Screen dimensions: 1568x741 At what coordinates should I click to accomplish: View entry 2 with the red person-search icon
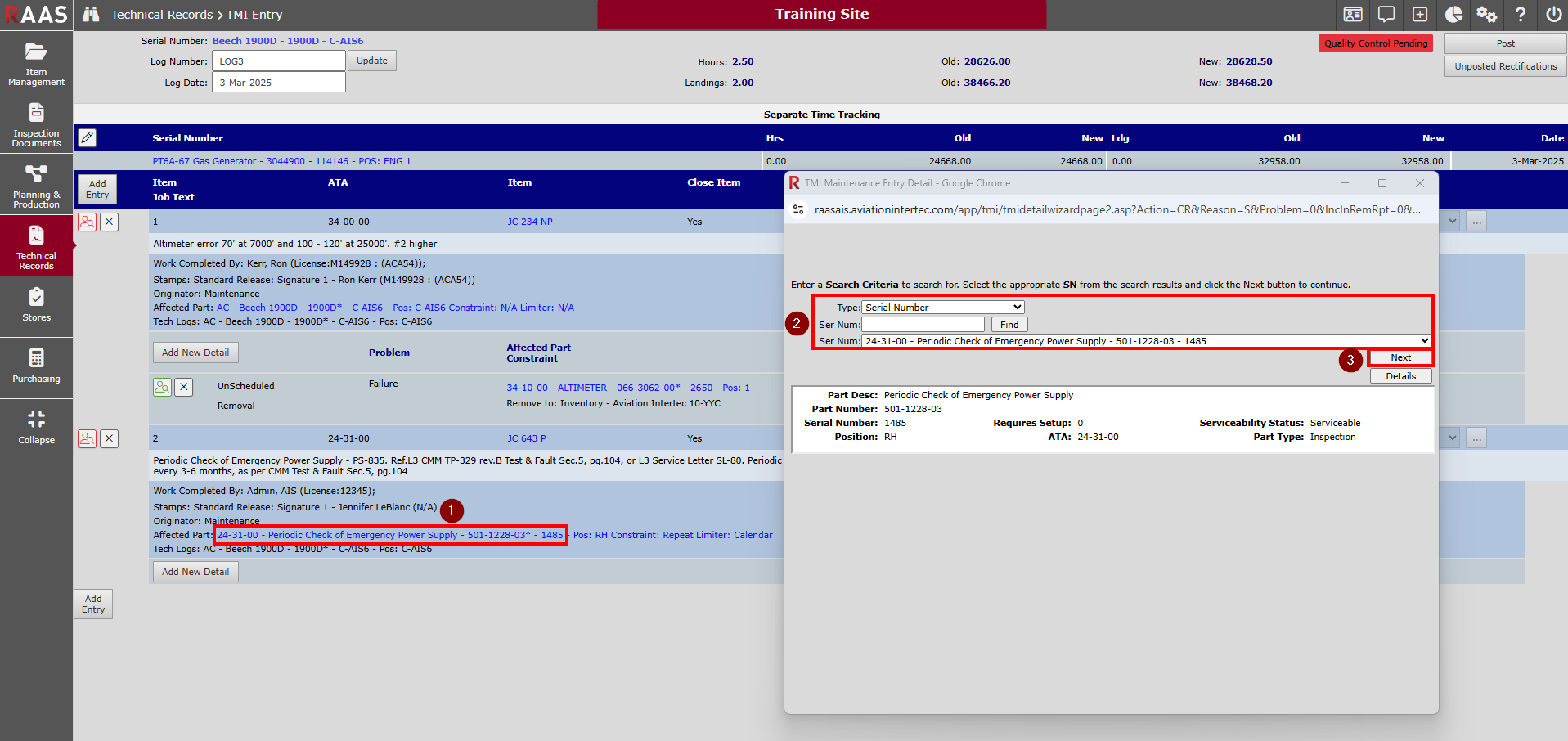click(x=88, y=438)
